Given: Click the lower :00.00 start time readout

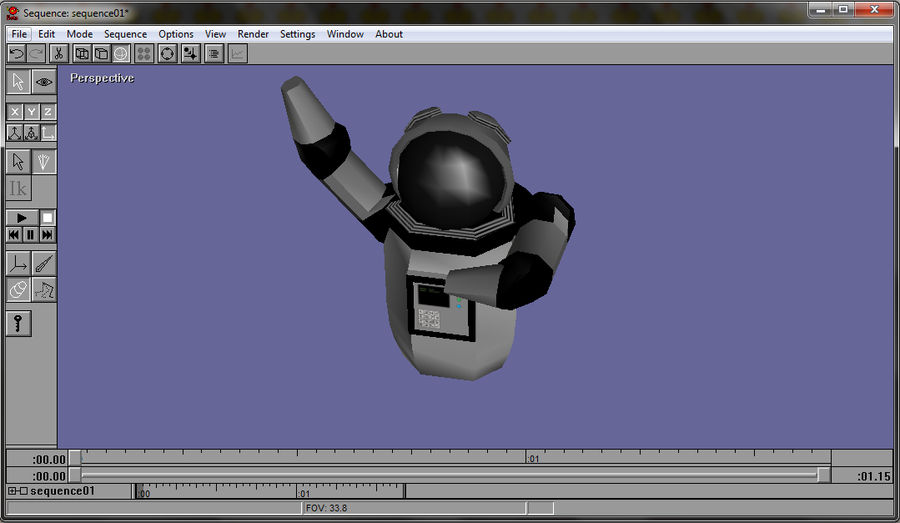Looking at the screenshot, I should [x=49, y=476].
